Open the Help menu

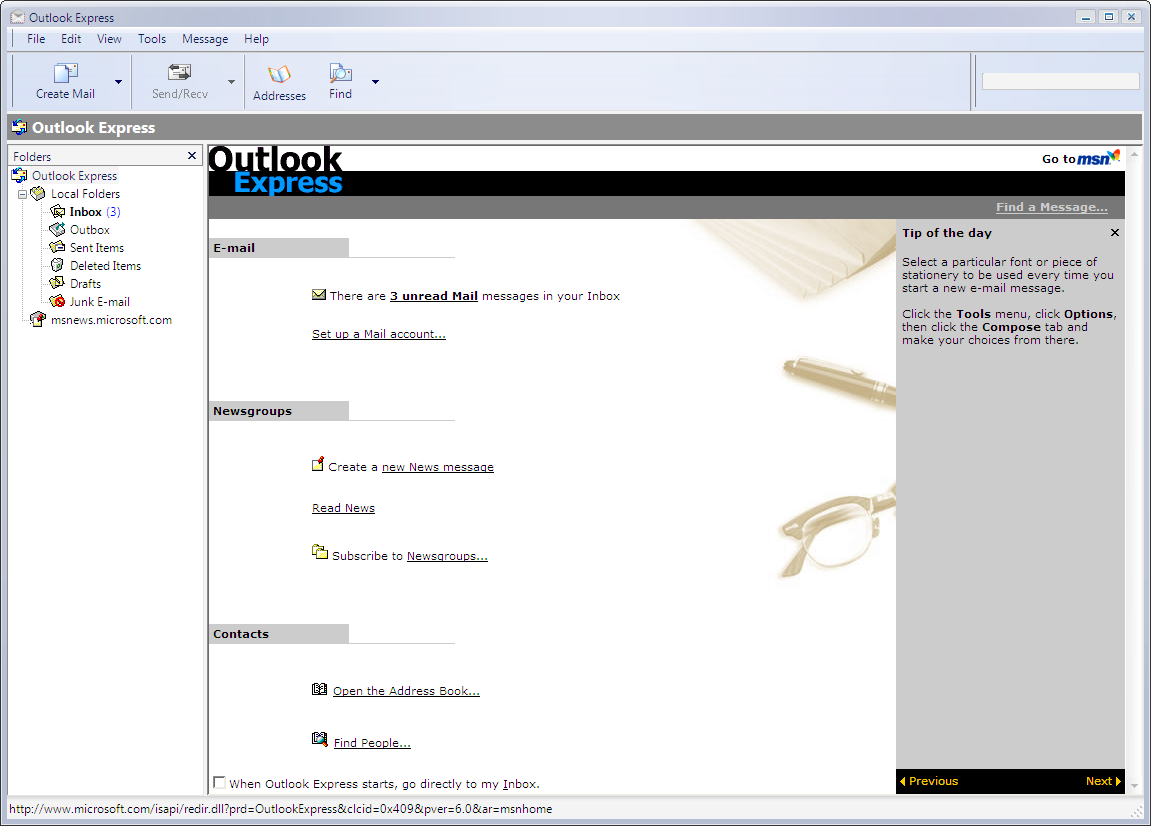(x=256, y=39)
